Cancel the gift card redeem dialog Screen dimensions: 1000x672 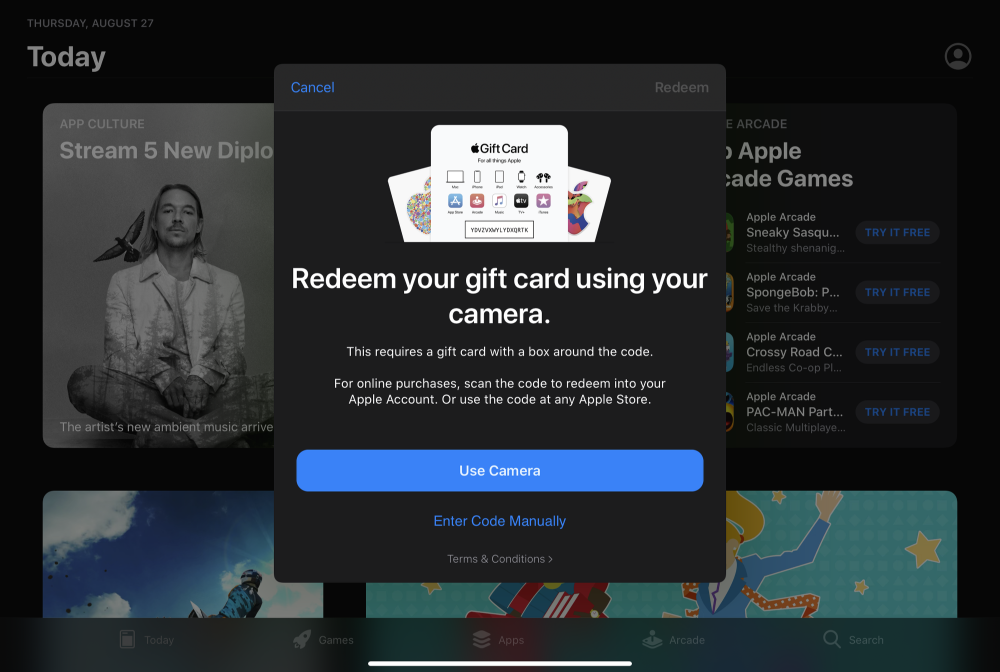point(312,87)
